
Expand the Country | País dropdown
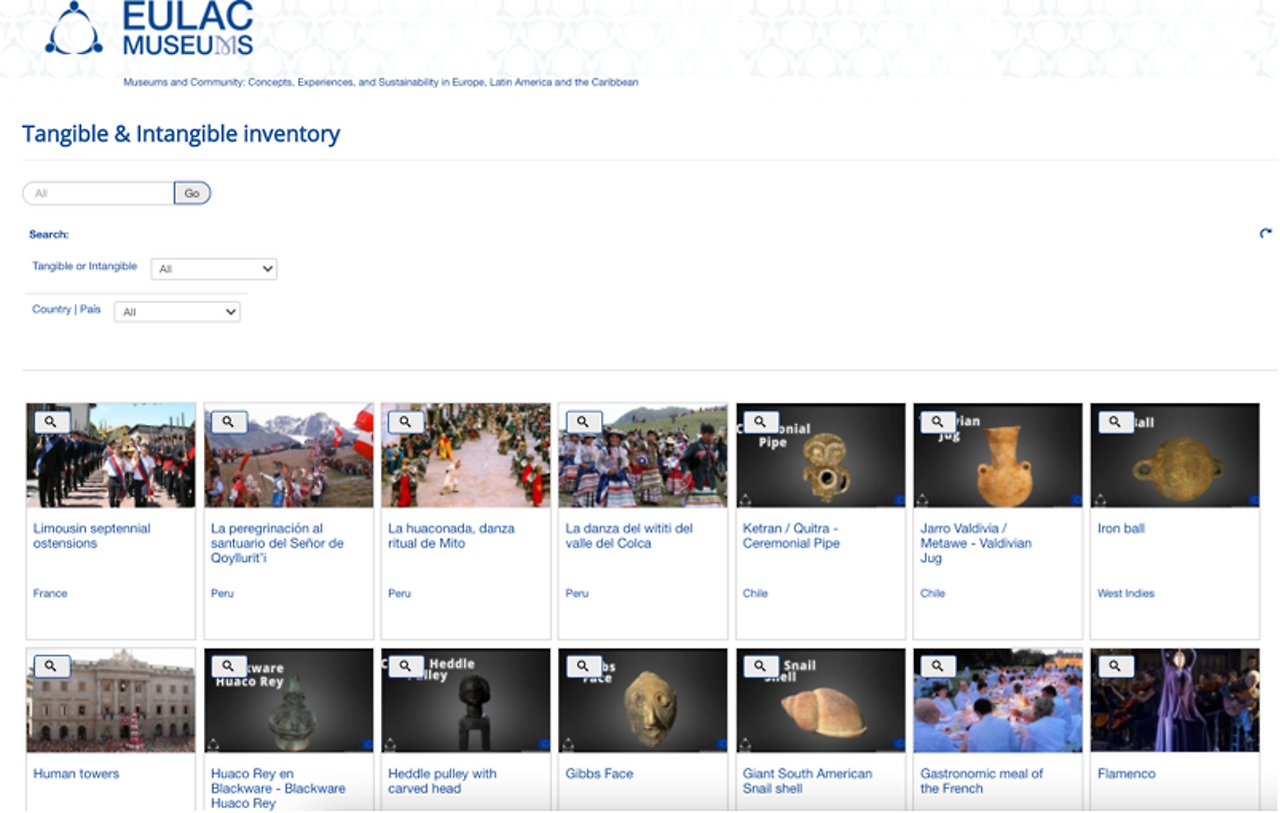point(177,312)
